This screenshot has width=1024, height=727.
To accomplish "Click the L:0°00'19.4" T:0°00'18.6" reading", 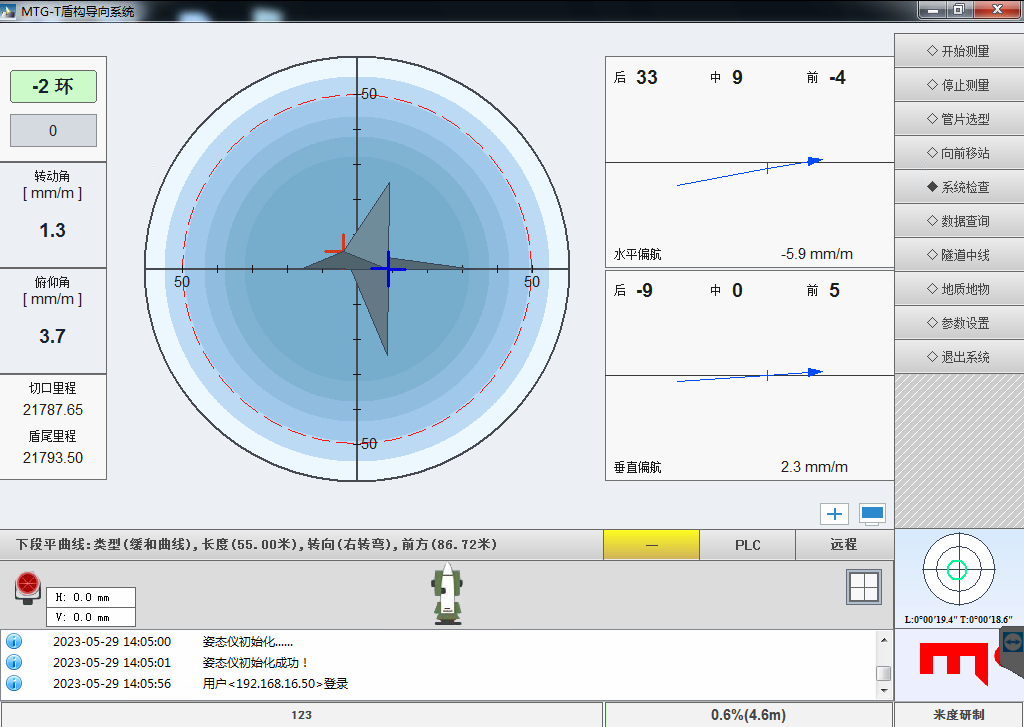I will point(958,619).
